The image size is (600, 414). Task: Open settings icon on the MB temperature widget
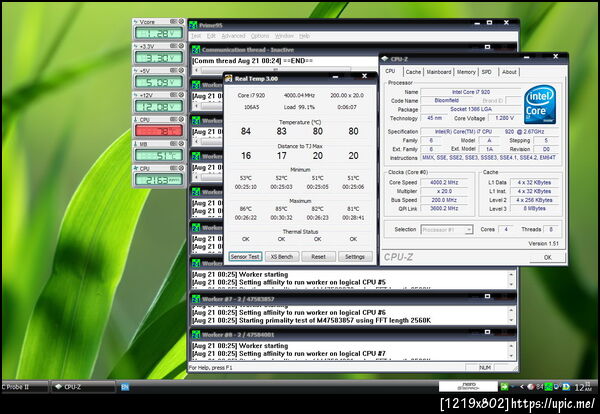click(x=173, y=144)
